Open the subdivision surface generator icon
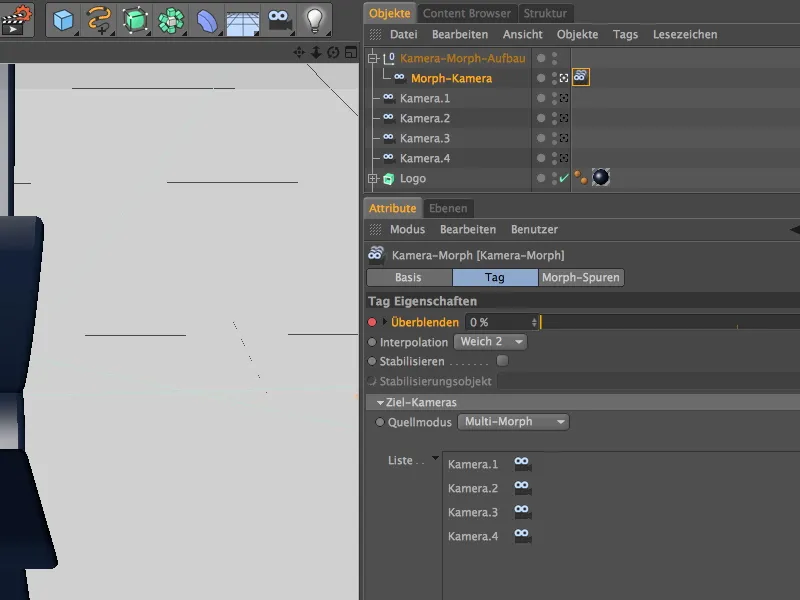This screenshot has height=600, width=800. [135, 20]
